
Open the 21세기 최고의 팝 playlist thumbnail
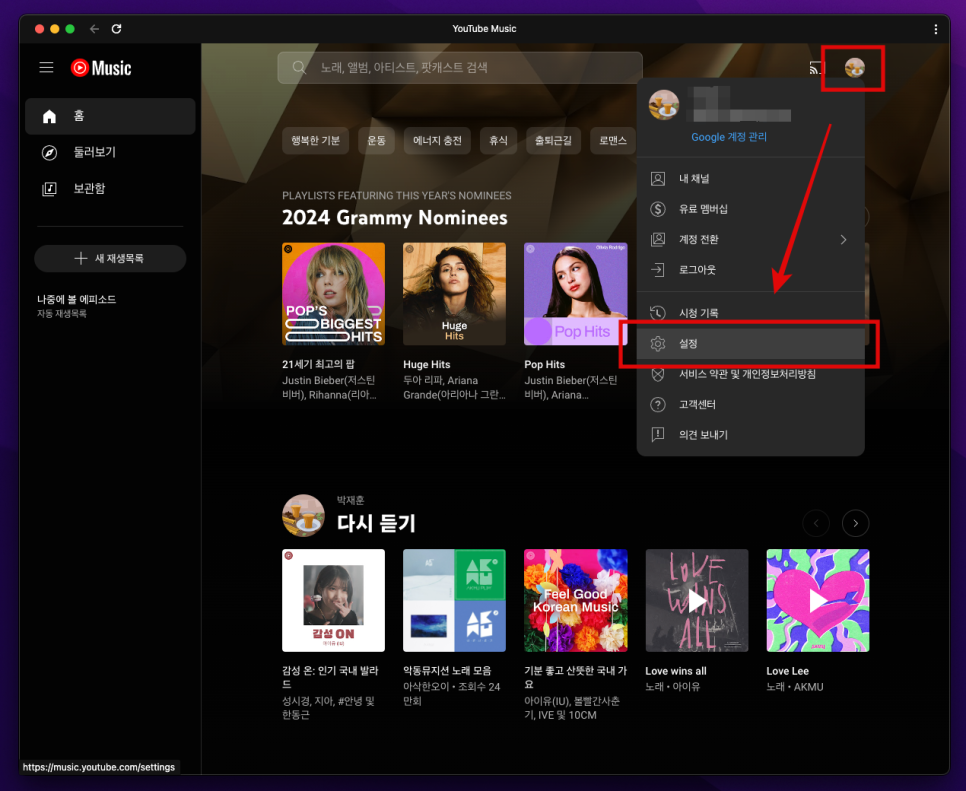point(333,294)
